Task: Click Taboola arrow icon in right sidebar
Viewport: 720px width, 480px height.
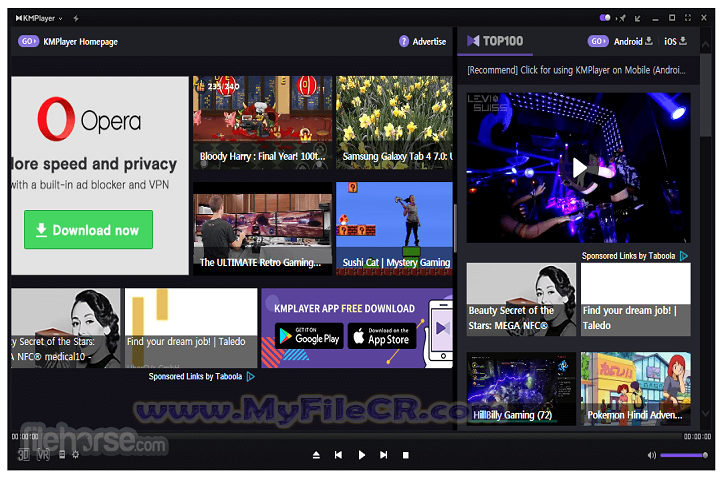Action: point(684,256)
